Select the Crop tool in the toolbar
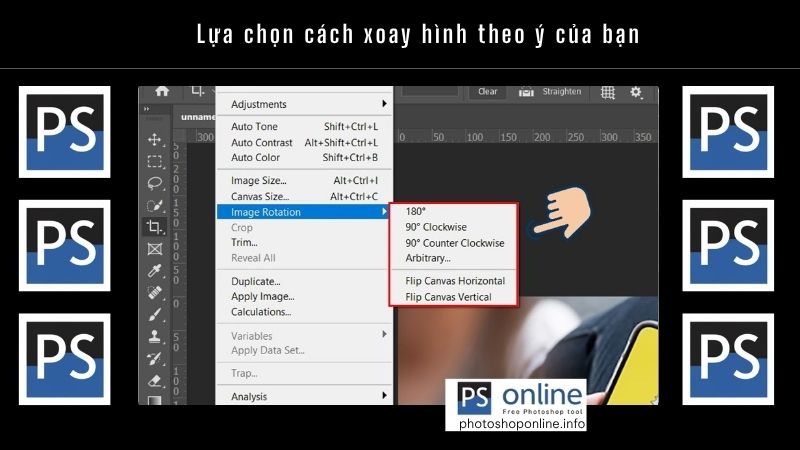Image resolution: width=800 pixels, height=450 pixels. (x=155, y=227)
